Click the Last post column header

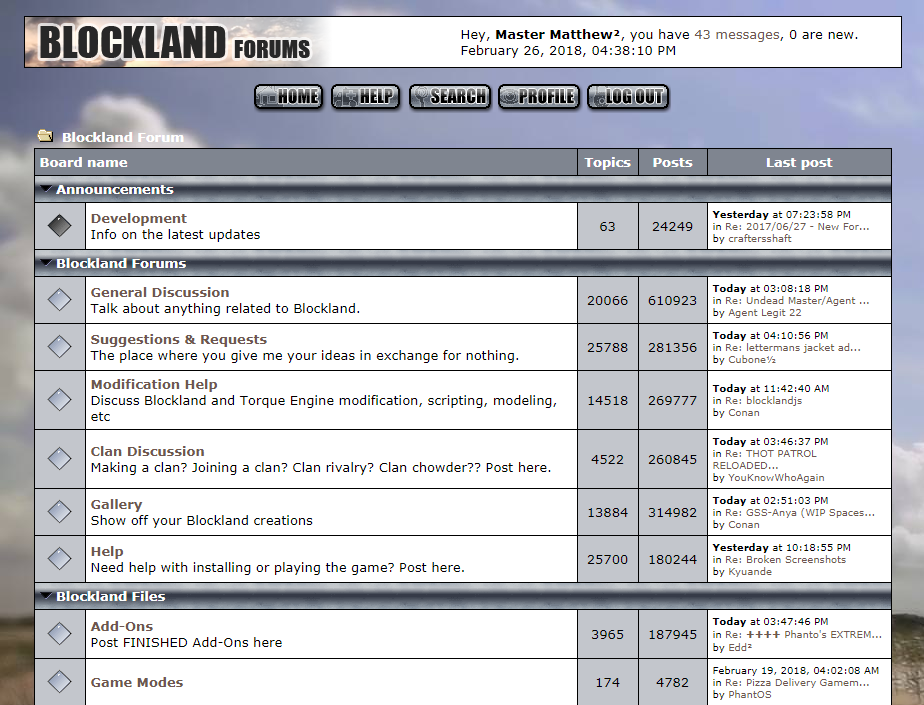[x=799, y=163]
